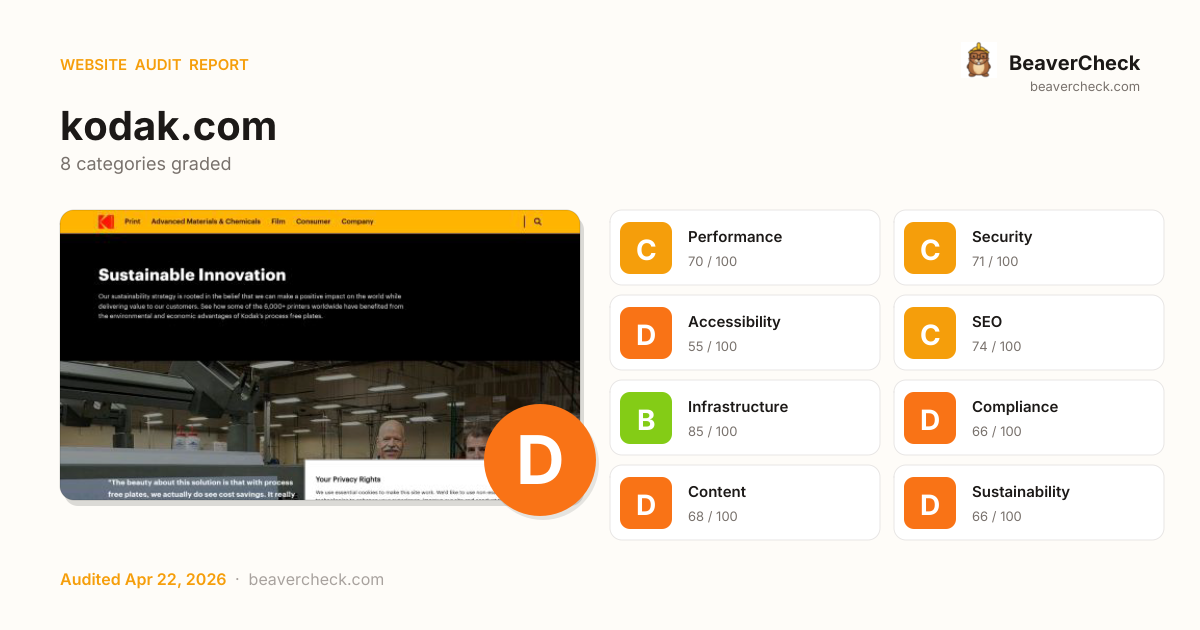The image size is (1200, 630).
Task: Click the SEO grade C badge
Action: (x=930, y=333)
